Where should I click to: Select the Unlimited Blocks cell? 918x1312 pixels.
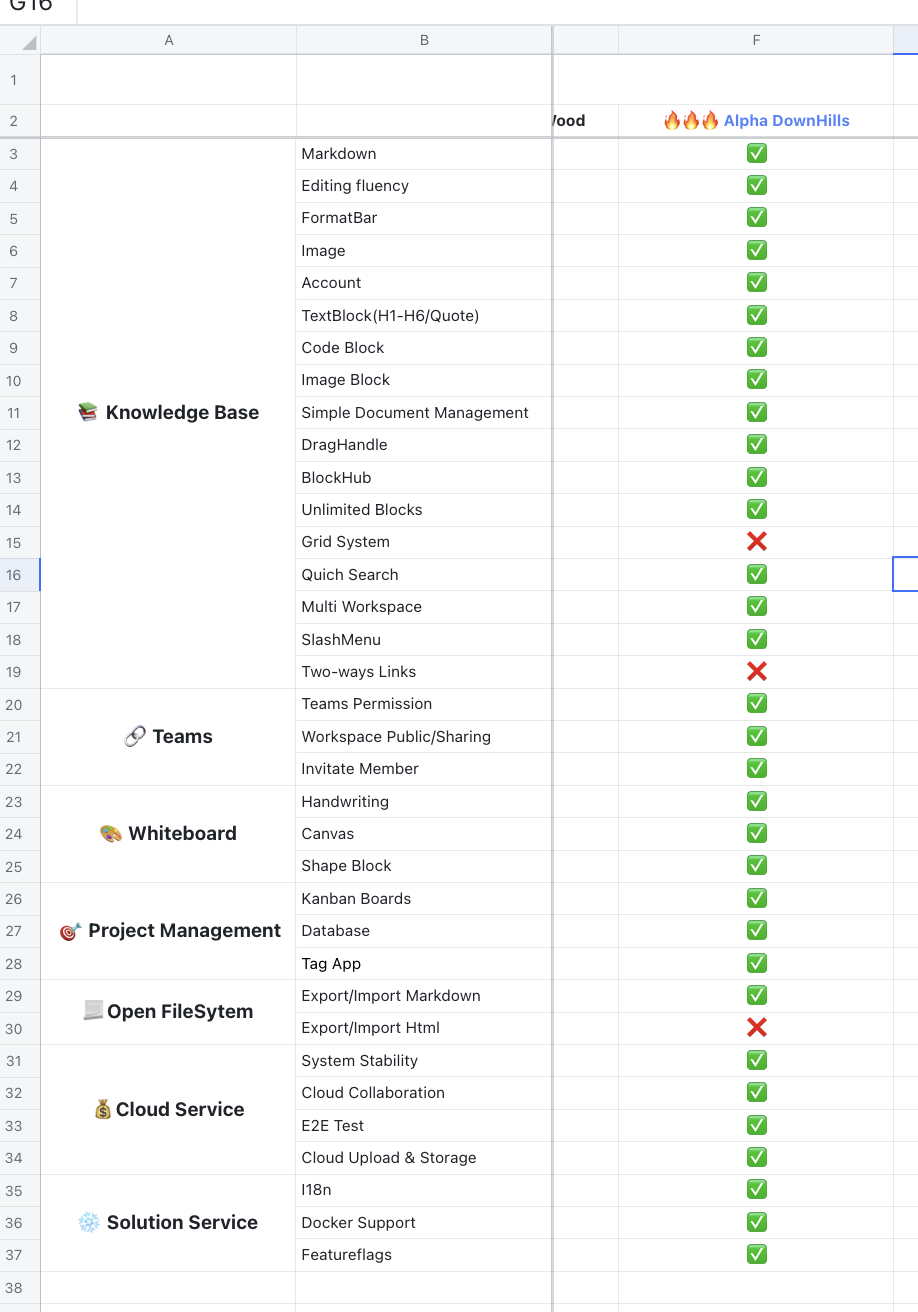[x=424, y=509]
